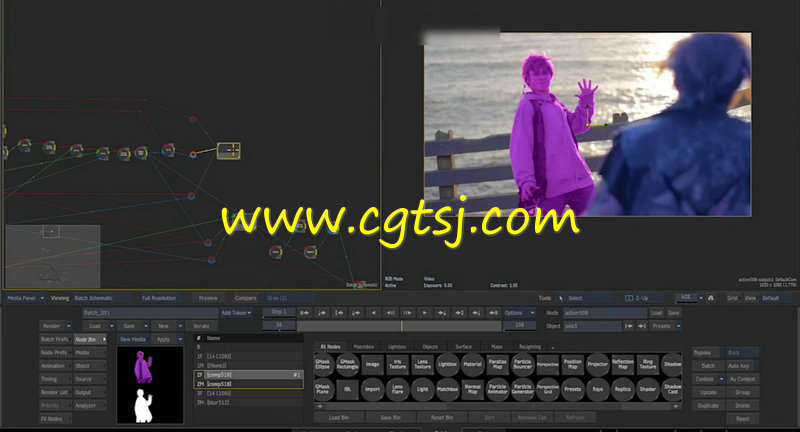This screenshot has height=432, width=800.
Task: Select the Parallax Map node
Action: click(x=497, y=364)
